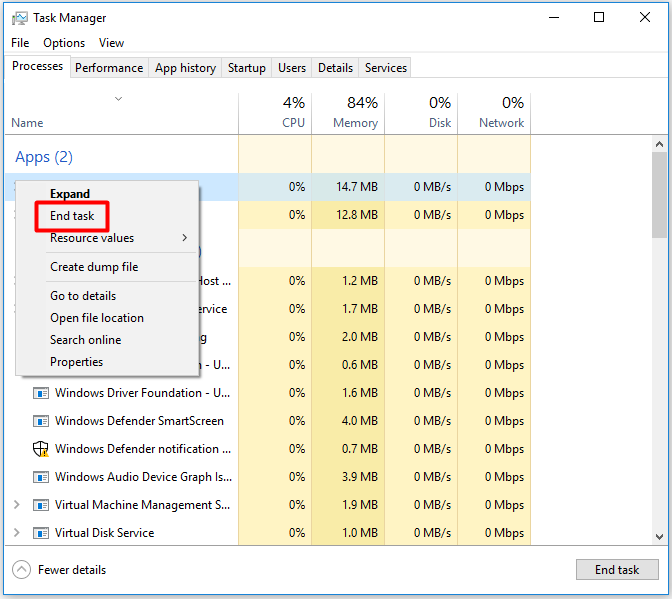The image size is (672, 599).
Task: Open the Options menu
Action: (x=64, y=43)
